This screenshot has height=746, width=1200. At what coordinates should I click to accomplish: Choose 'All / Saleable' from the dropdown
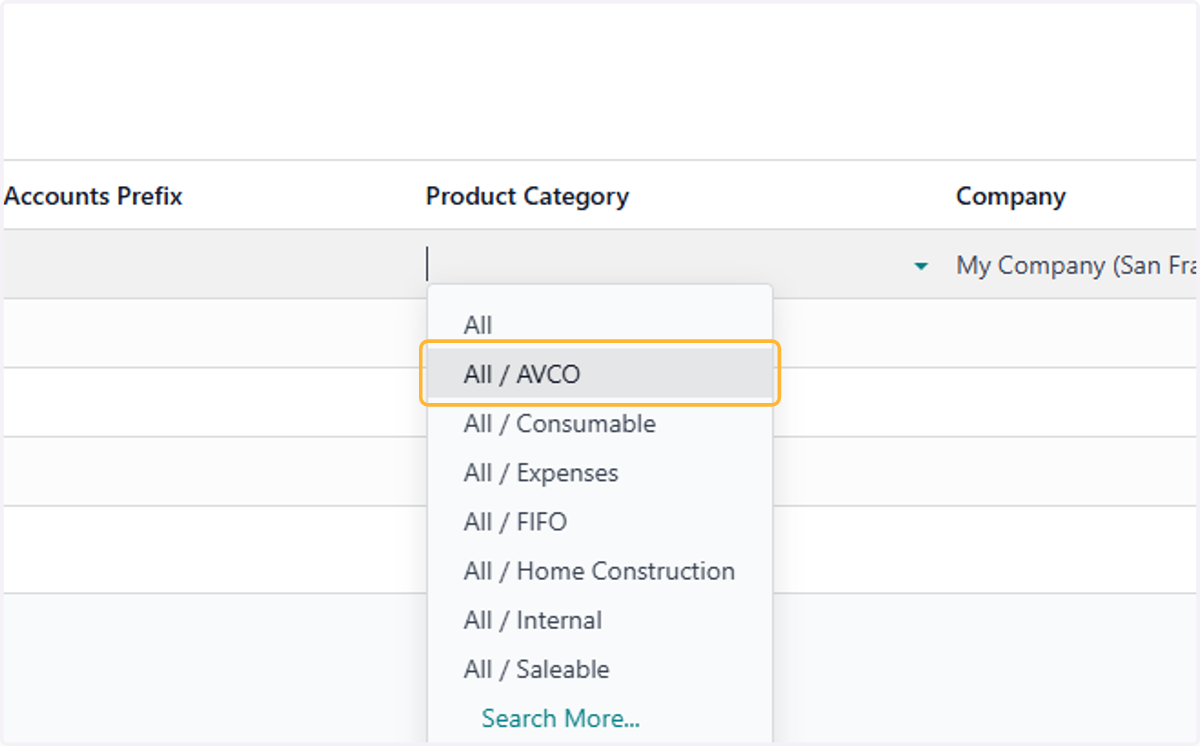click(600, 668)
